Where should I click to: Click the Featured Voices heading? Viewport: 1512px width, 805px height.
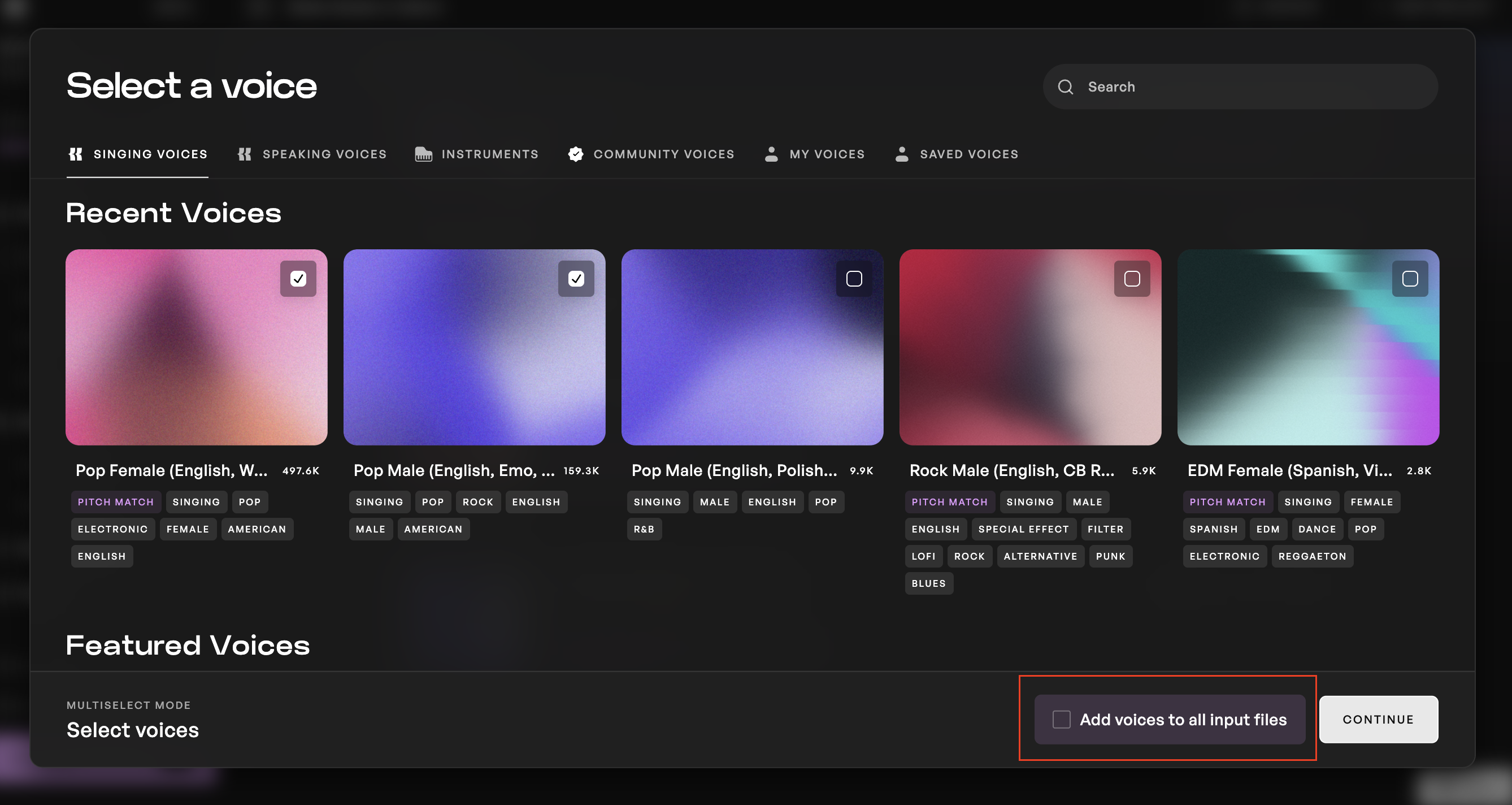(x=188, y=645)
